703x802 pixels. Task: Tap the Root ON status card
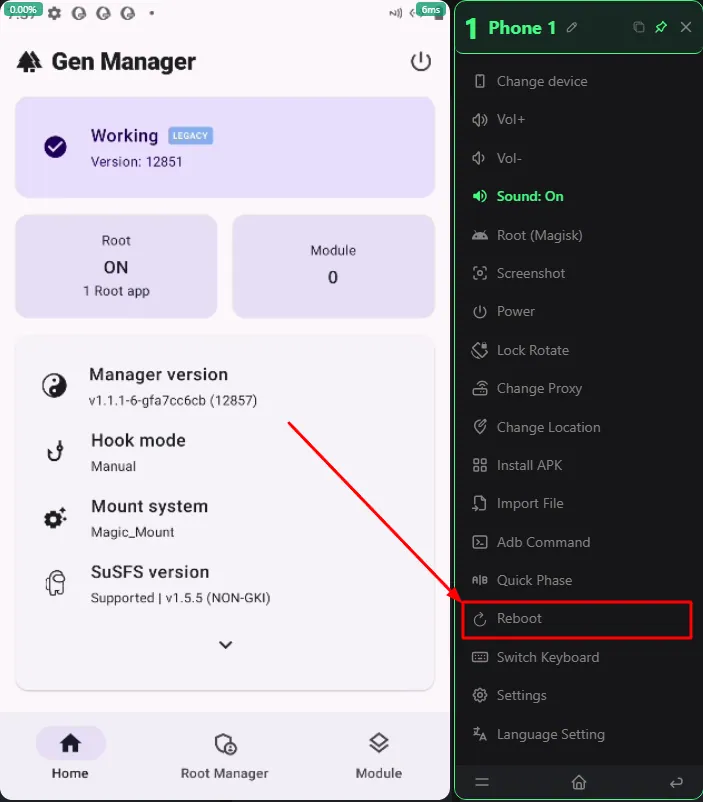click(116, 266)
